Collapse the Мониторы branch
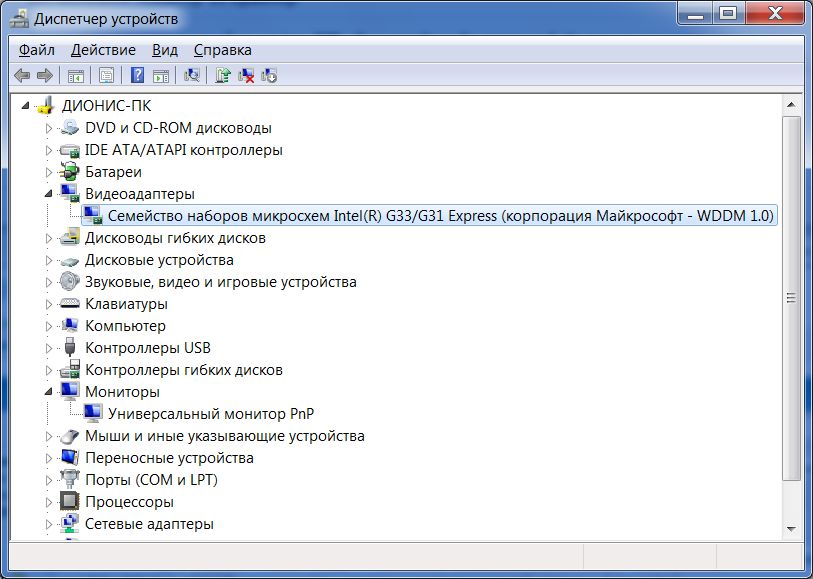813x579 pixels. point(49,392)
